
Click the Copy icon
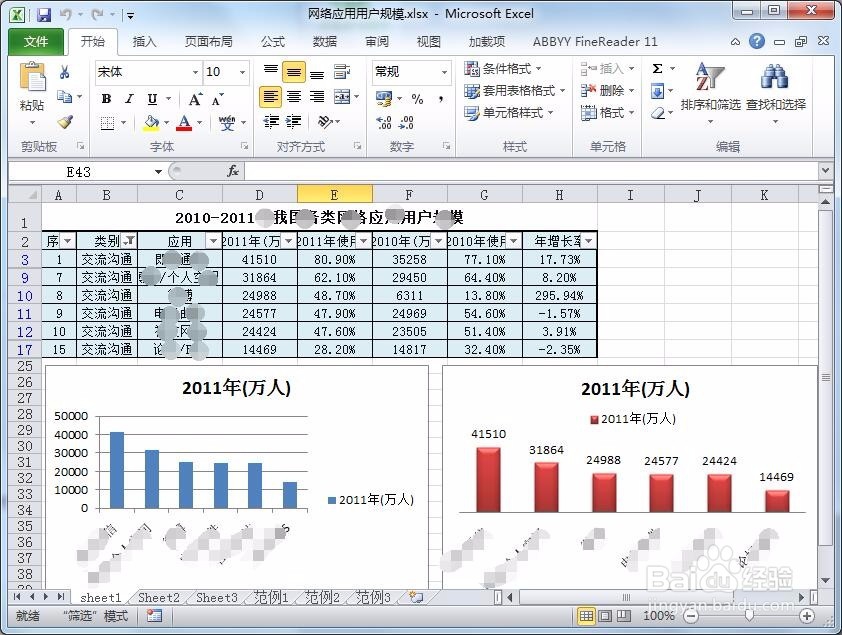[x=65, y=97]
